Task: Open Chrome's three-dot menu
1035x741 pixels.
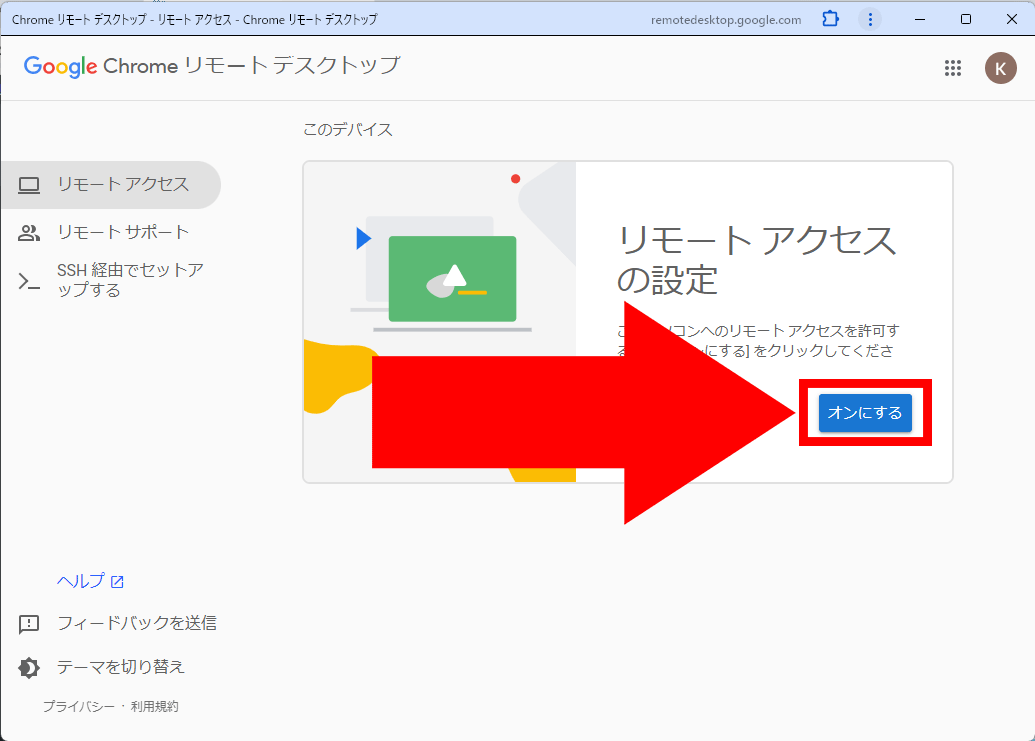Action: [x=869, y=18]
